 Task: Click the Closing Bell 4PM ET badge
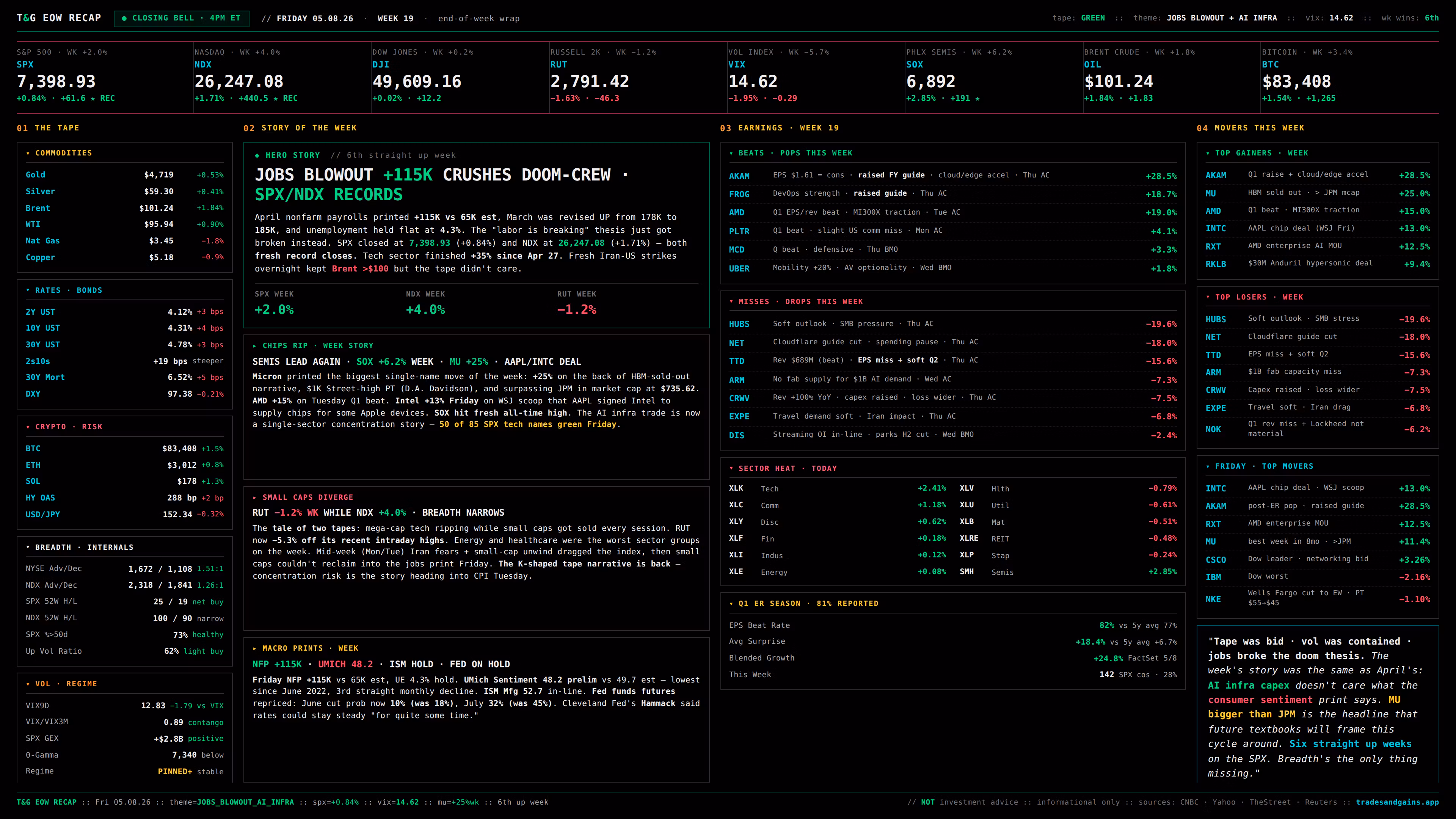(x=182, y=18)
